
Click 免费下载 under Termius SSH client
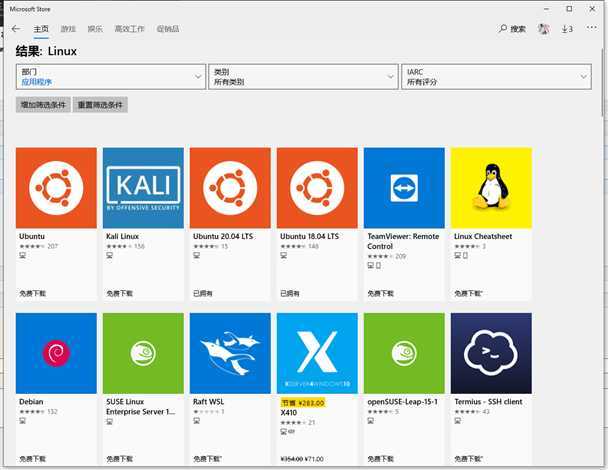click(468, 459)
